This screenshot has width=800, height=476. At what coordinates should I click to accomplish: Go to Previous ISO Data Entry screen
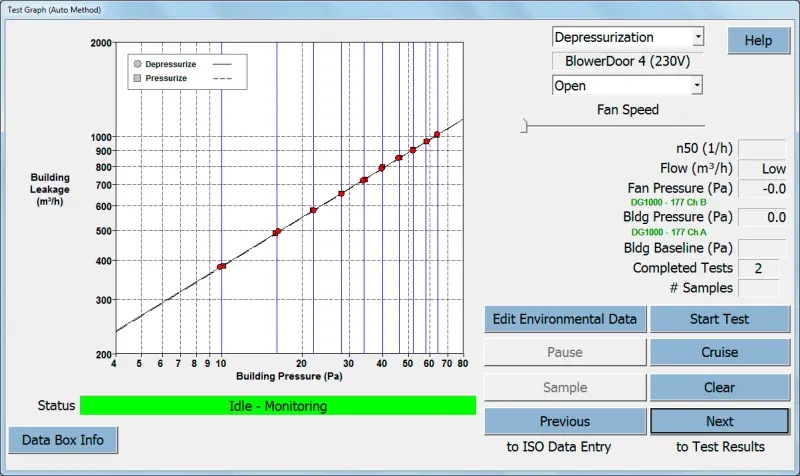click(x=565, y=421)
